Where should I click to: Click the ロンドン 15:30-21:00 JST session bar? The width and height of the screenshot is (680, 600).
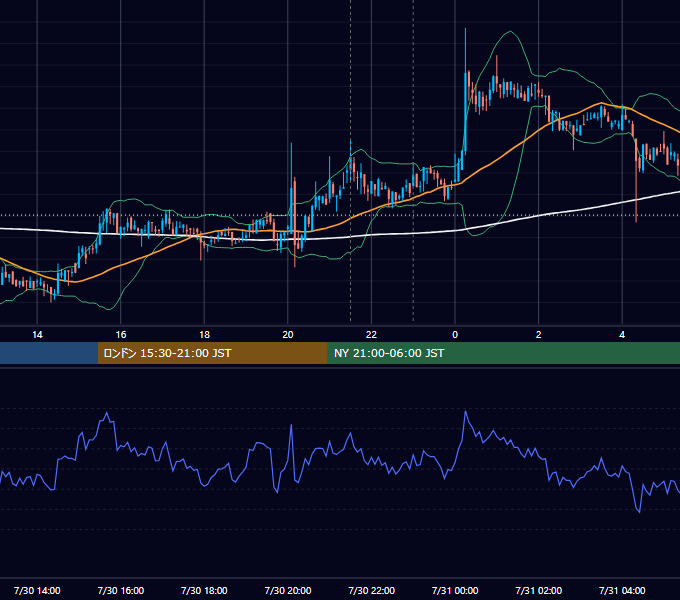212,353
